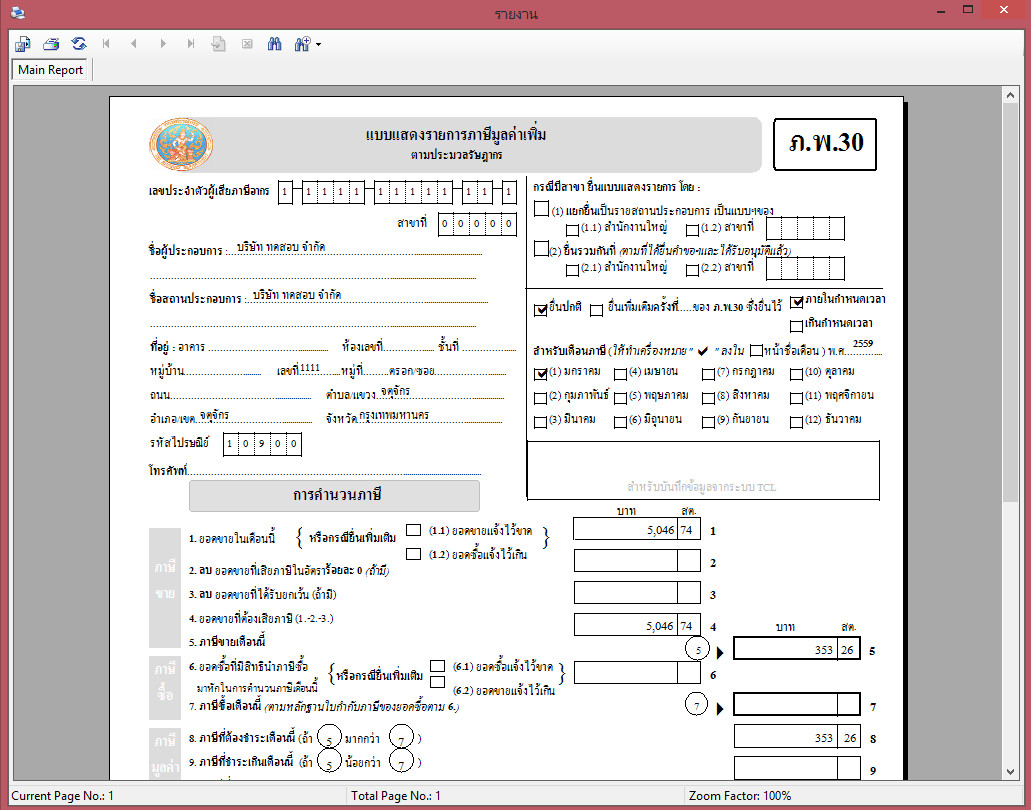Click the เกินกำหนดเวลา checkbox

click(x=796, y=325)
